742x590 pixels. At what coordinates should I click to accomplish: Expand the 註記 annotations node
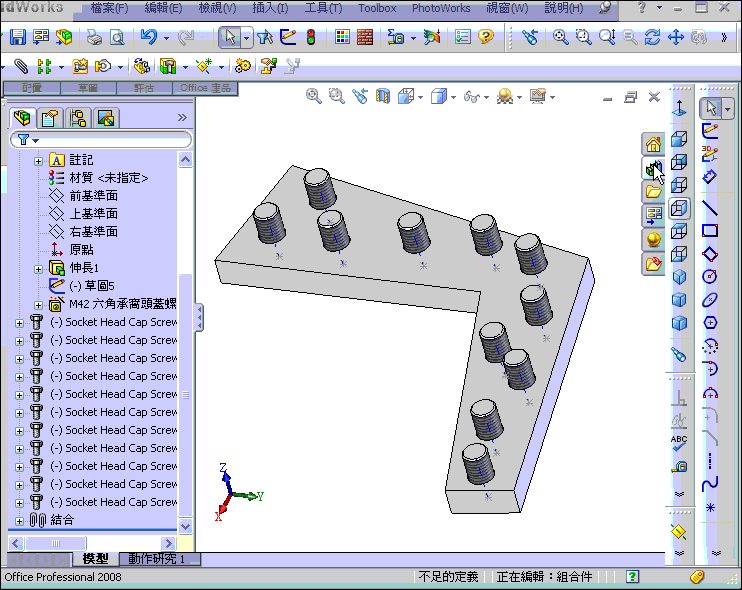click(x=38, y=161)
